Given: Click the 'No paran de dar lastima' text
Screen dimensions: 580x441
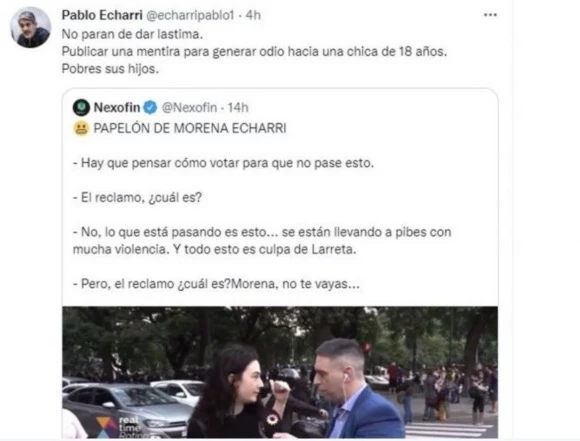Looking at the screenshot, I should 132,34.
